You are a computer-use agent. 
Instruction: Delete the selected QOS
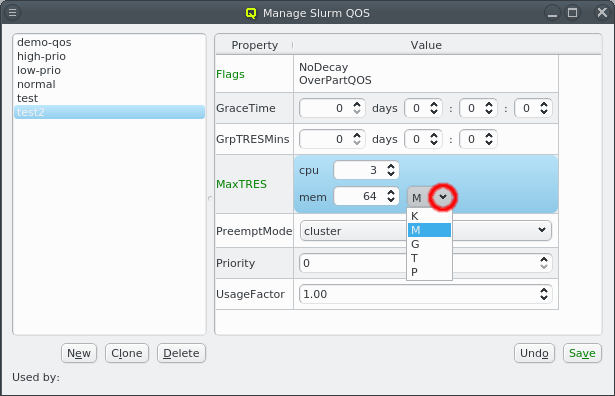[181, 353]
